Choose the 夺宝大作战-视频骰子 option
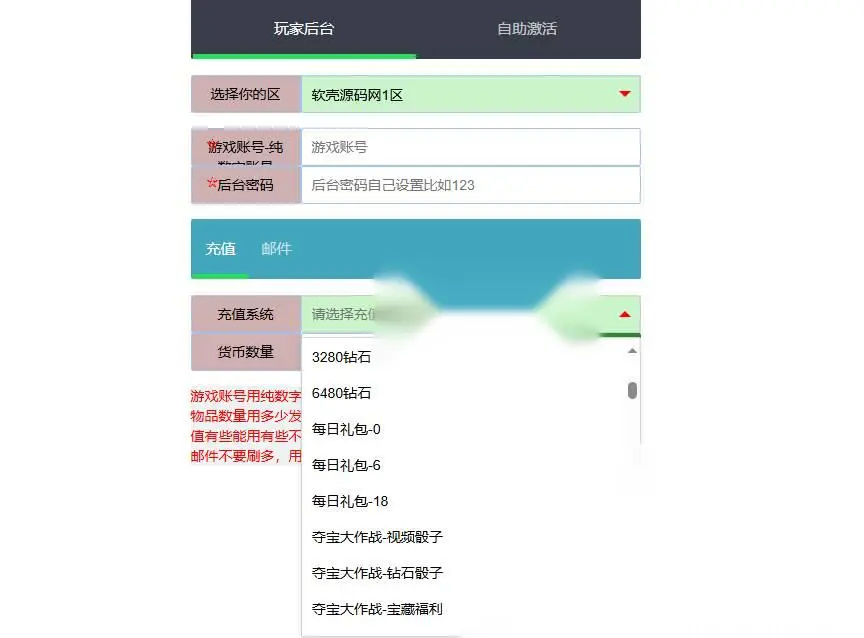 pyautogui.click(x=471, y=537)
